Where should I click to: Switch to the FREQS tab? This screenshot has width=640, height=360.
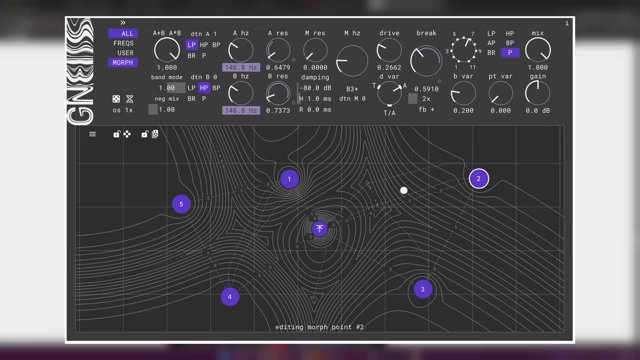pos(123,43)
